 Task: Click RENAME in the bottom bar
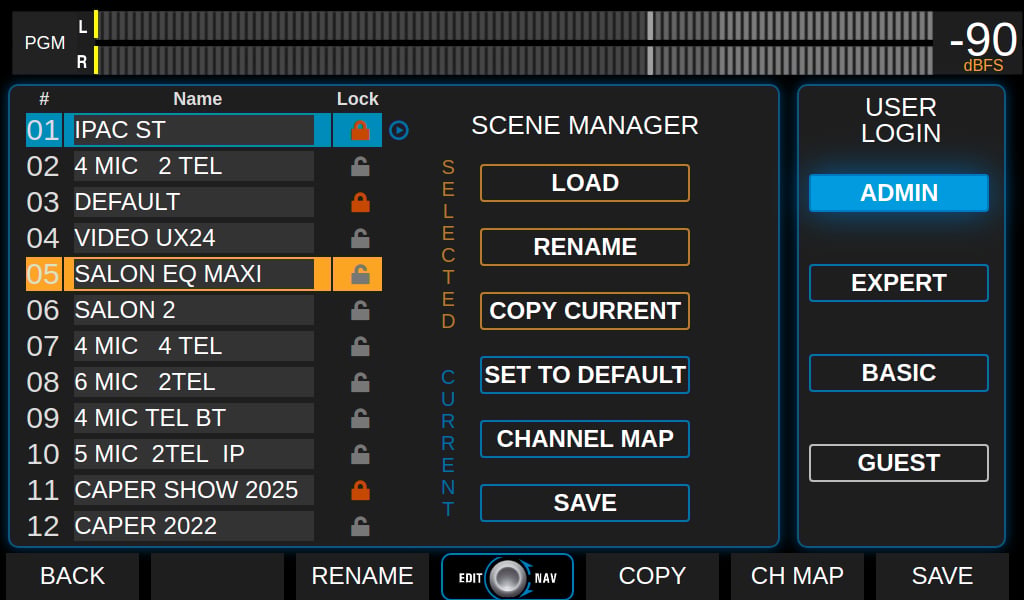362,576
